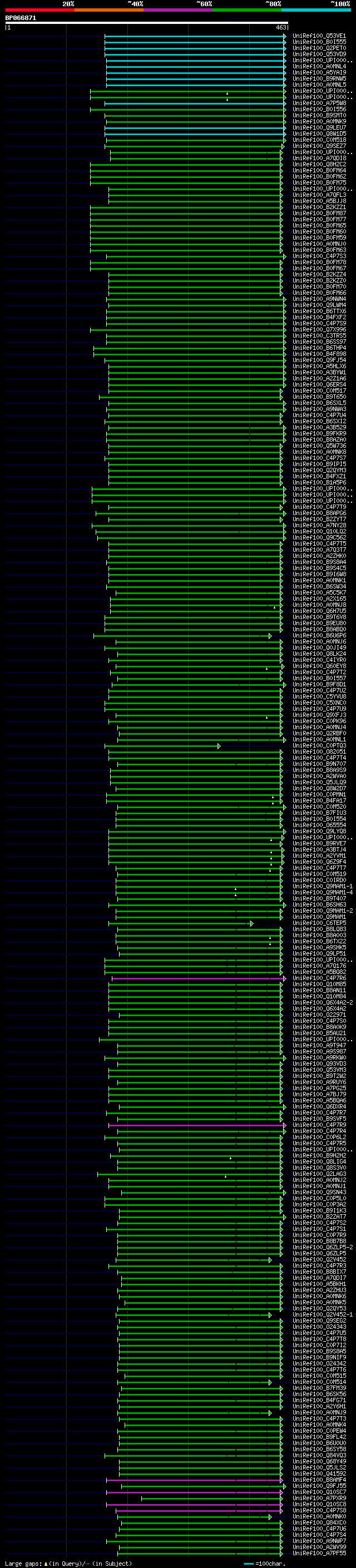Viewport: 356px width, 1568px height.
Task: Click the query end position 463
Action: coord(281,27)
